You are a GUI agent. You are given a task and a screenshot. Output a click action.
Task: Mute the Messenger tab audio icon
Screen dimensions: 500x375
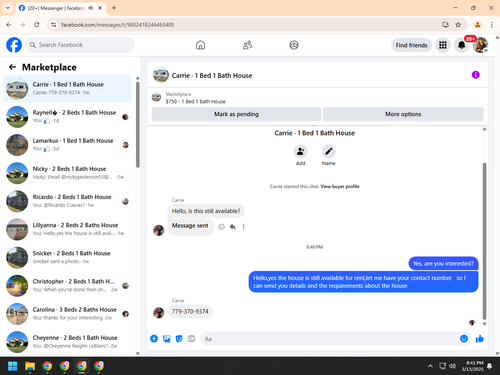(91, 8)
